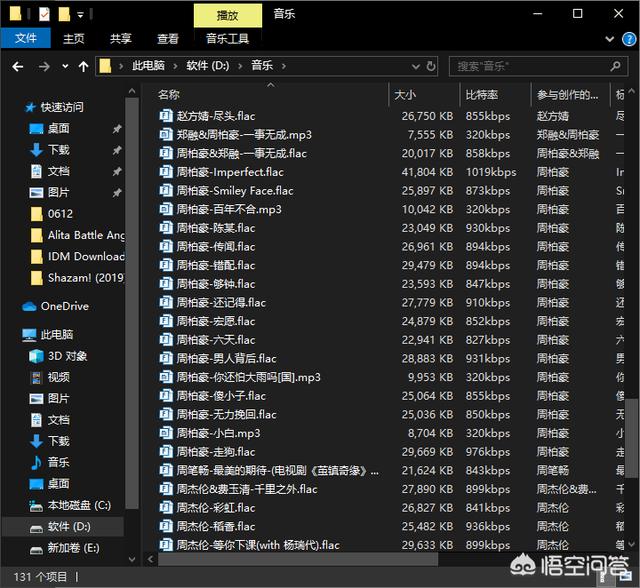Select OneDrive in the navigation pane
Image resolution: width=640 pixels, height=588 pixels.
tap(64, 306)
